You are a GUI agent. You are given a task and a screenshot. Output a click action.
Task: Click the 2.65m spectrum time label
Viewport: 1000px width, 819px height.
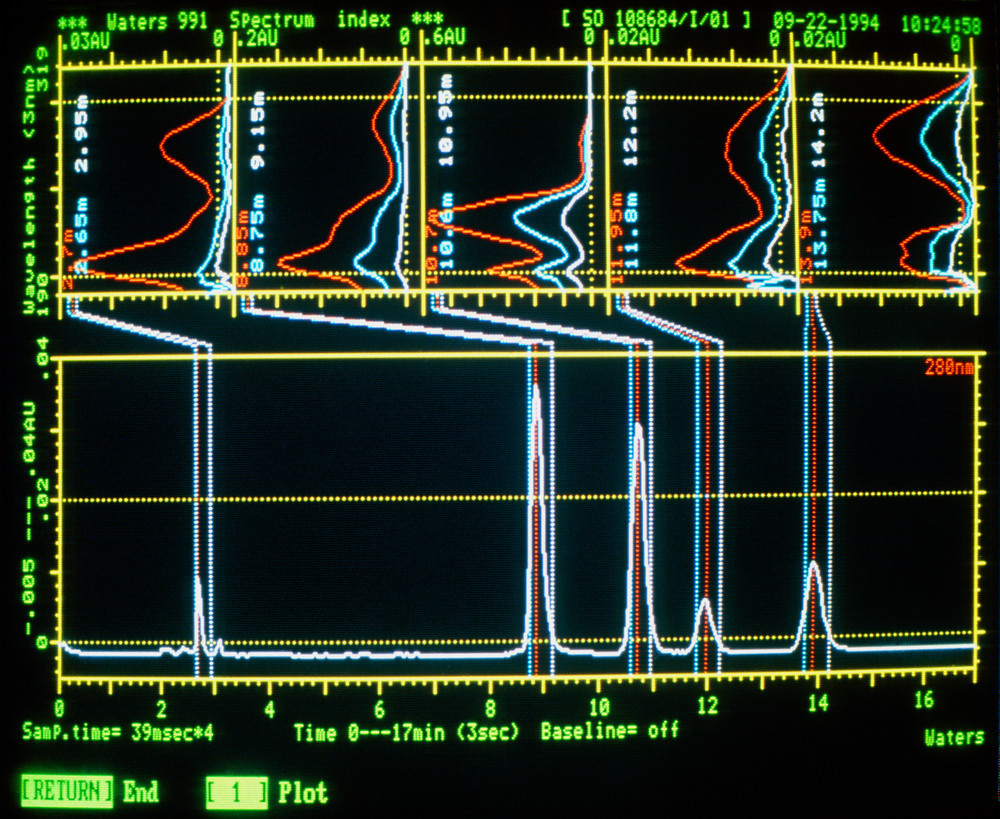81,237
